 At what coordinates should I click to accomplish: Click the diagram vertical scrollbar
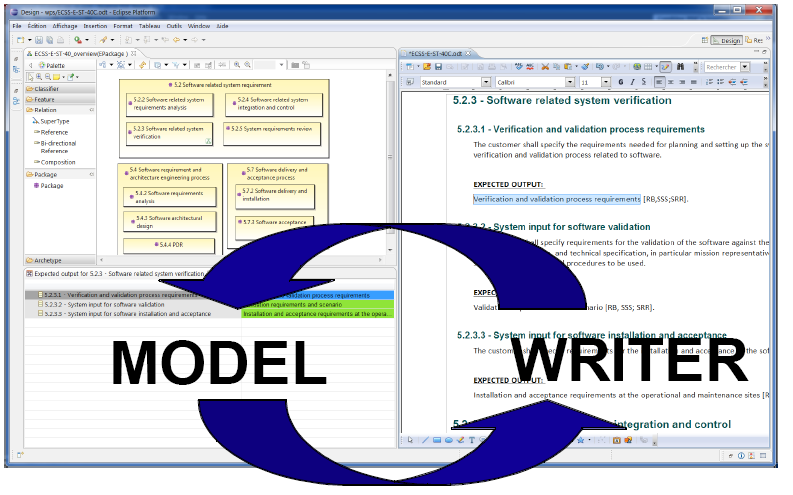(x=390, y=162)
